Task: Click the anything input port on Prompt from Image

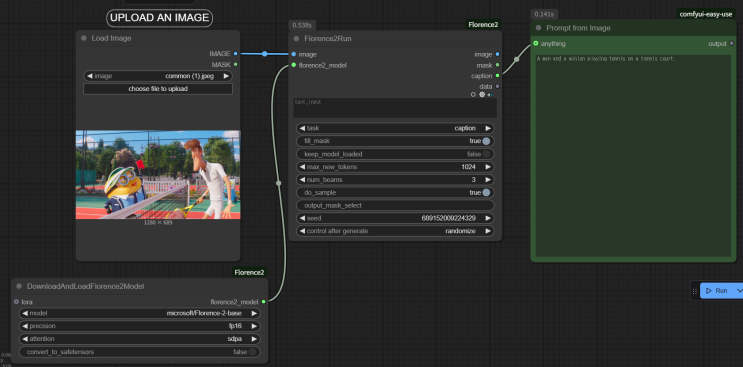Action: (535, 44)
